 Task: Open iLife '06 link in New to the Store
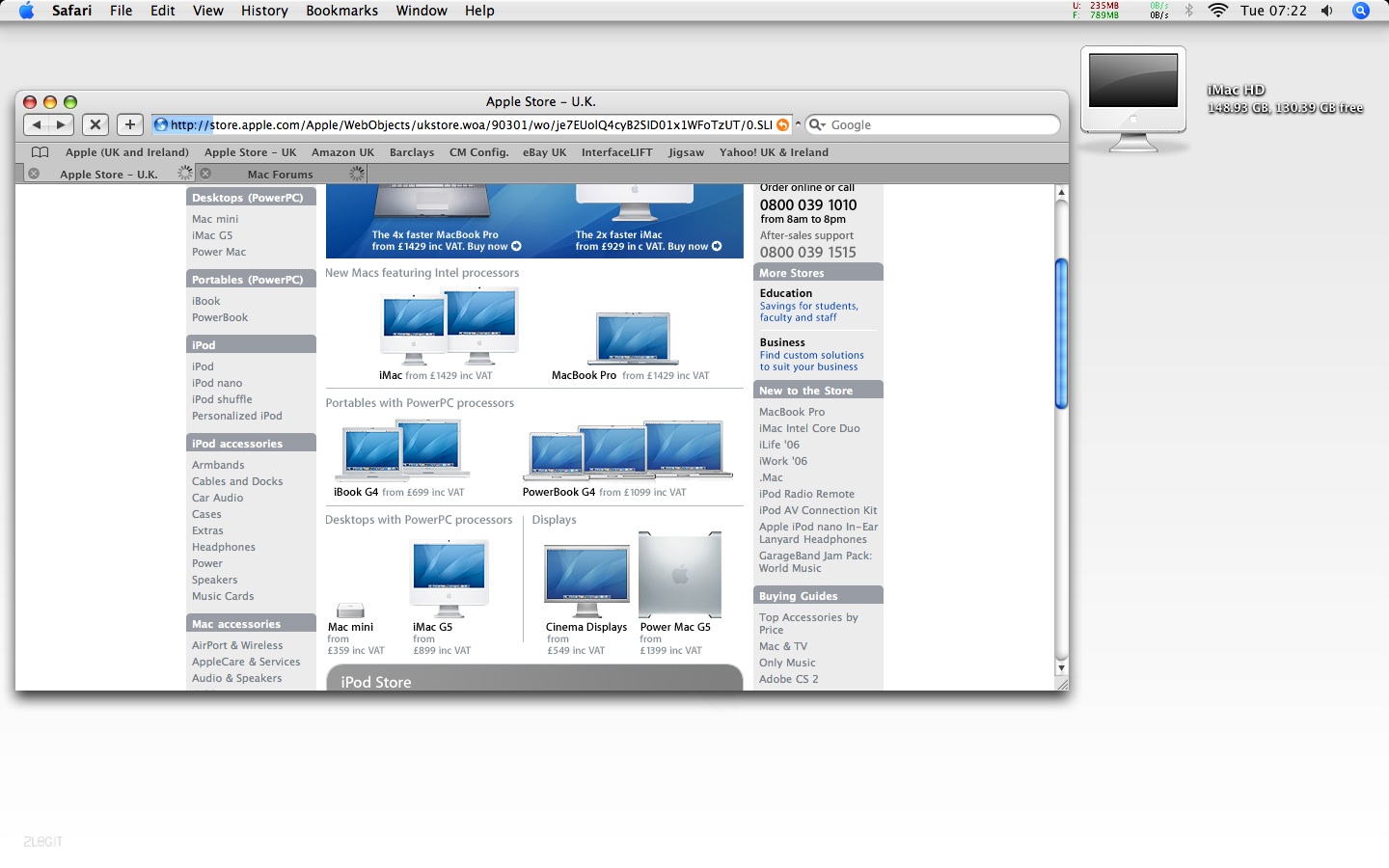tap(779, 445)
